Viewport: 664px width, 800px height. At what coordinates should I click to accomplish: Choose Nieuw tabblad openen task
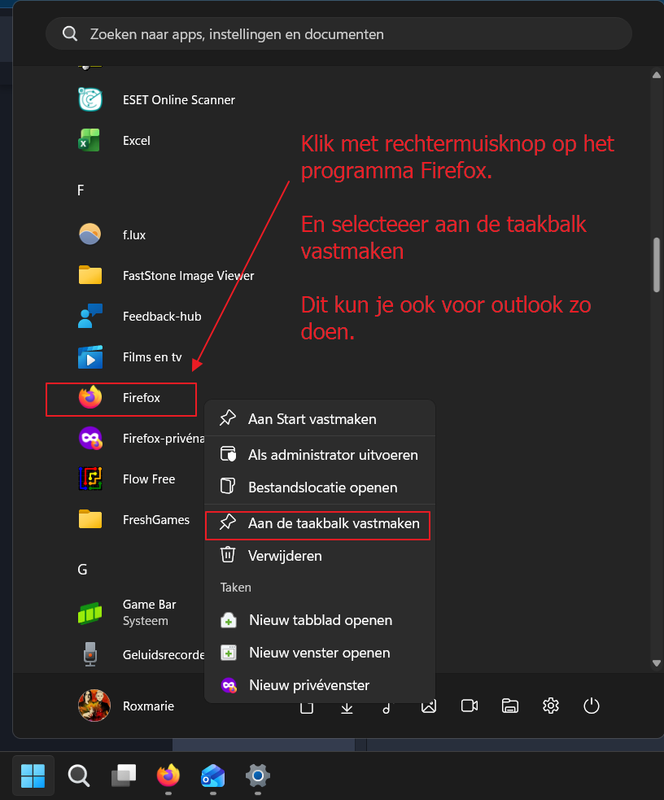pos(319,620)
